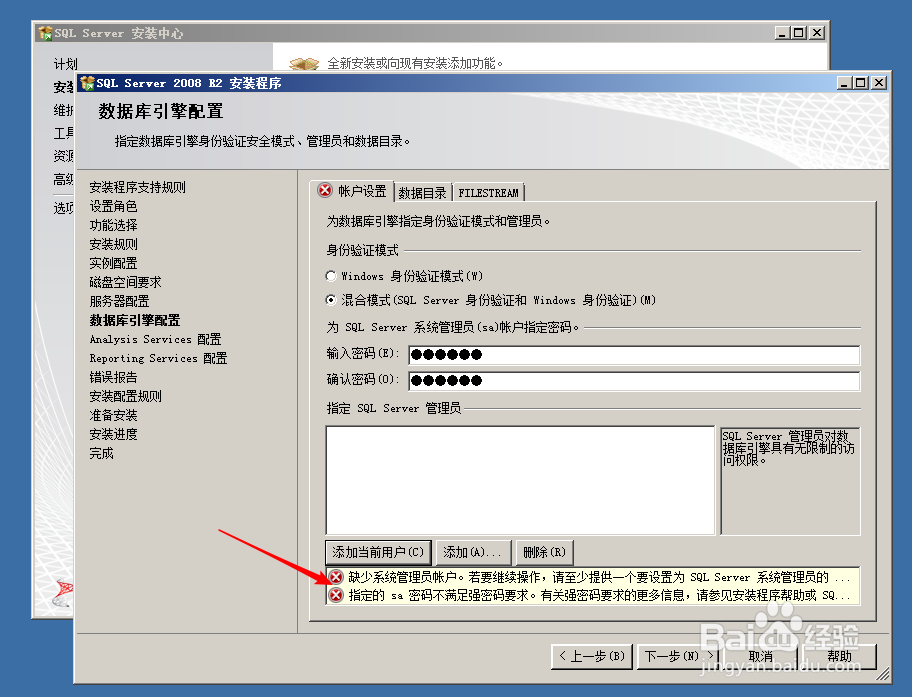Select Windows authentication mode radio button
Image resolution: width=912 pixels, height=697 pixels.
[331, 276]
